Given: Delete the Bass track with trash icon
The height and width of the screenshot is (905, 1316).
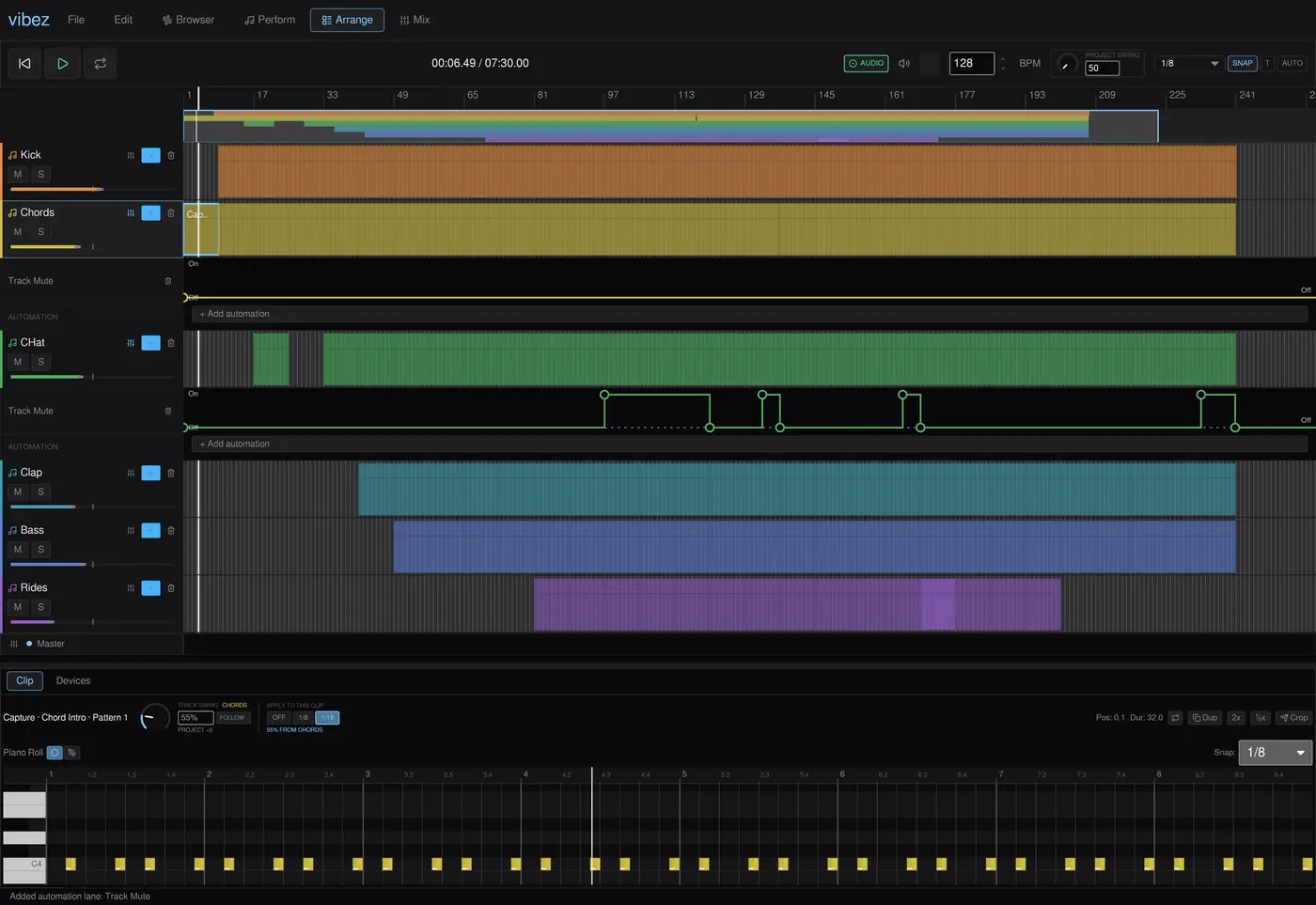Looking at the screenshot, I should pyautogui.click(x=171, y=531).
